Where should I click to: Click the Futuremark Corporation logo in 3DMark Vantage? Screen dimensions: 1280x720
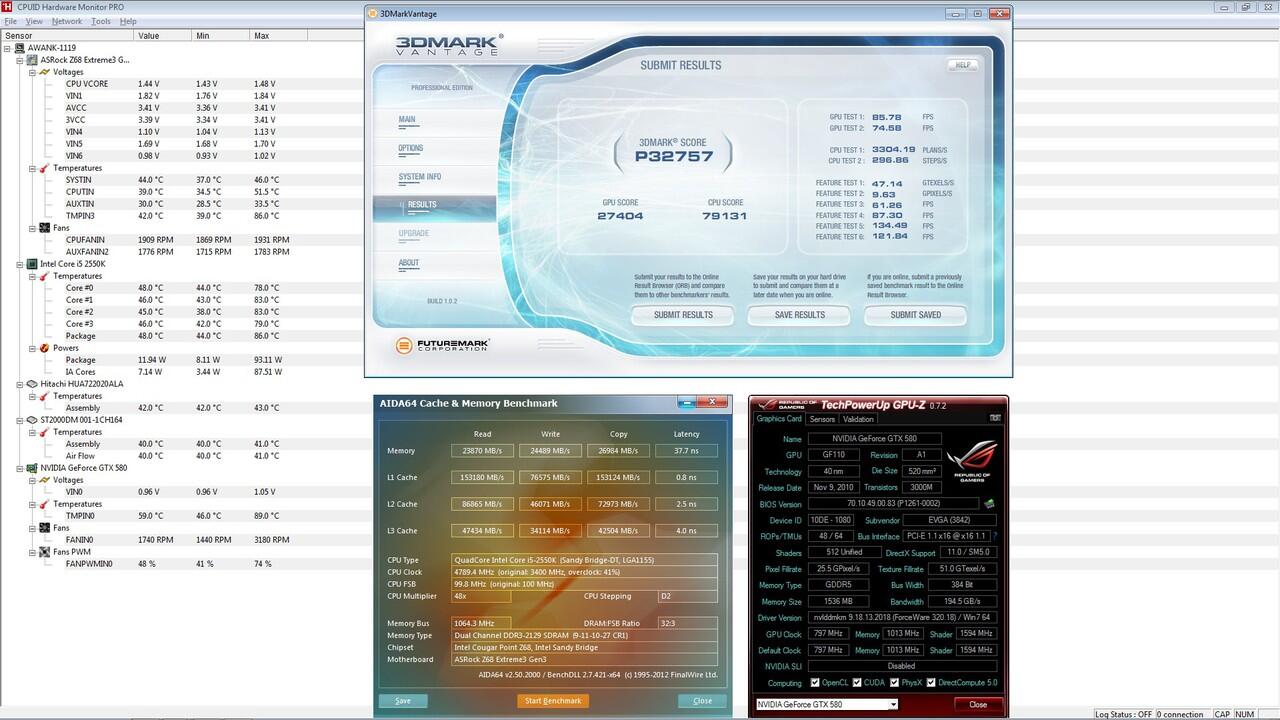coord(442,346)
